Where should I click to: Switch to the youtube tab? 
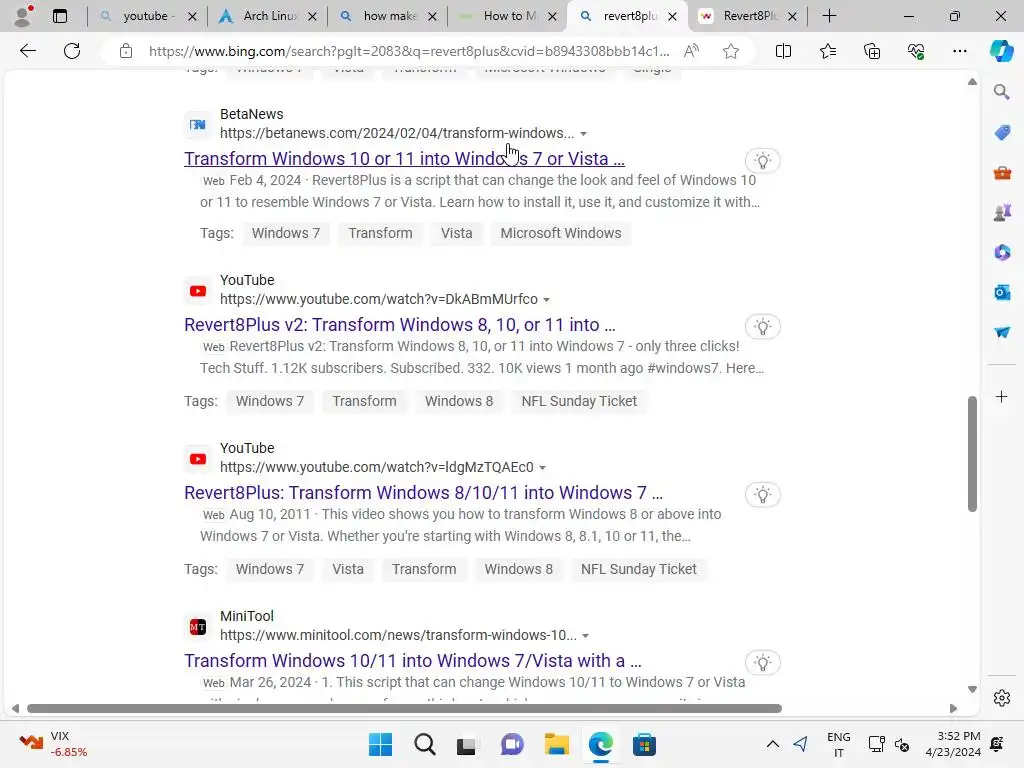[146, 16]
